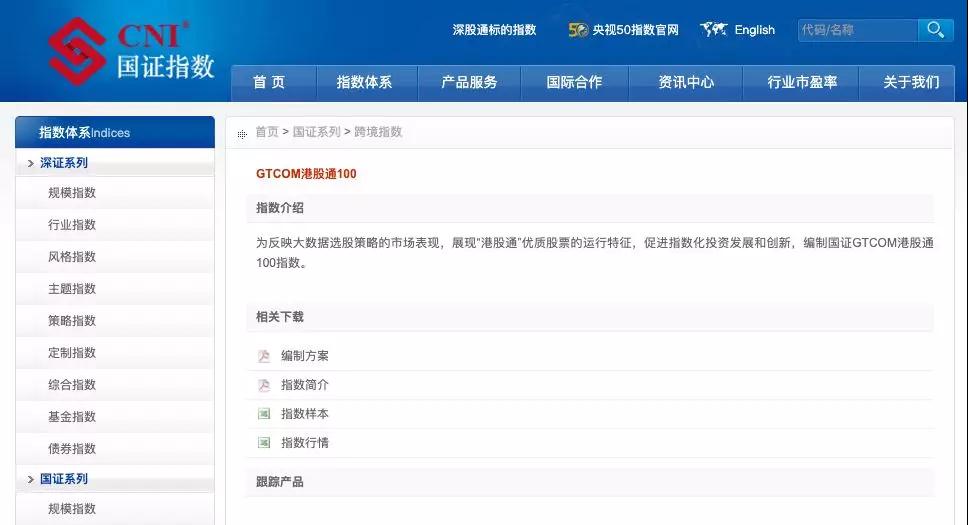Click the PDF icon beside 编制方案

[264, 356]
